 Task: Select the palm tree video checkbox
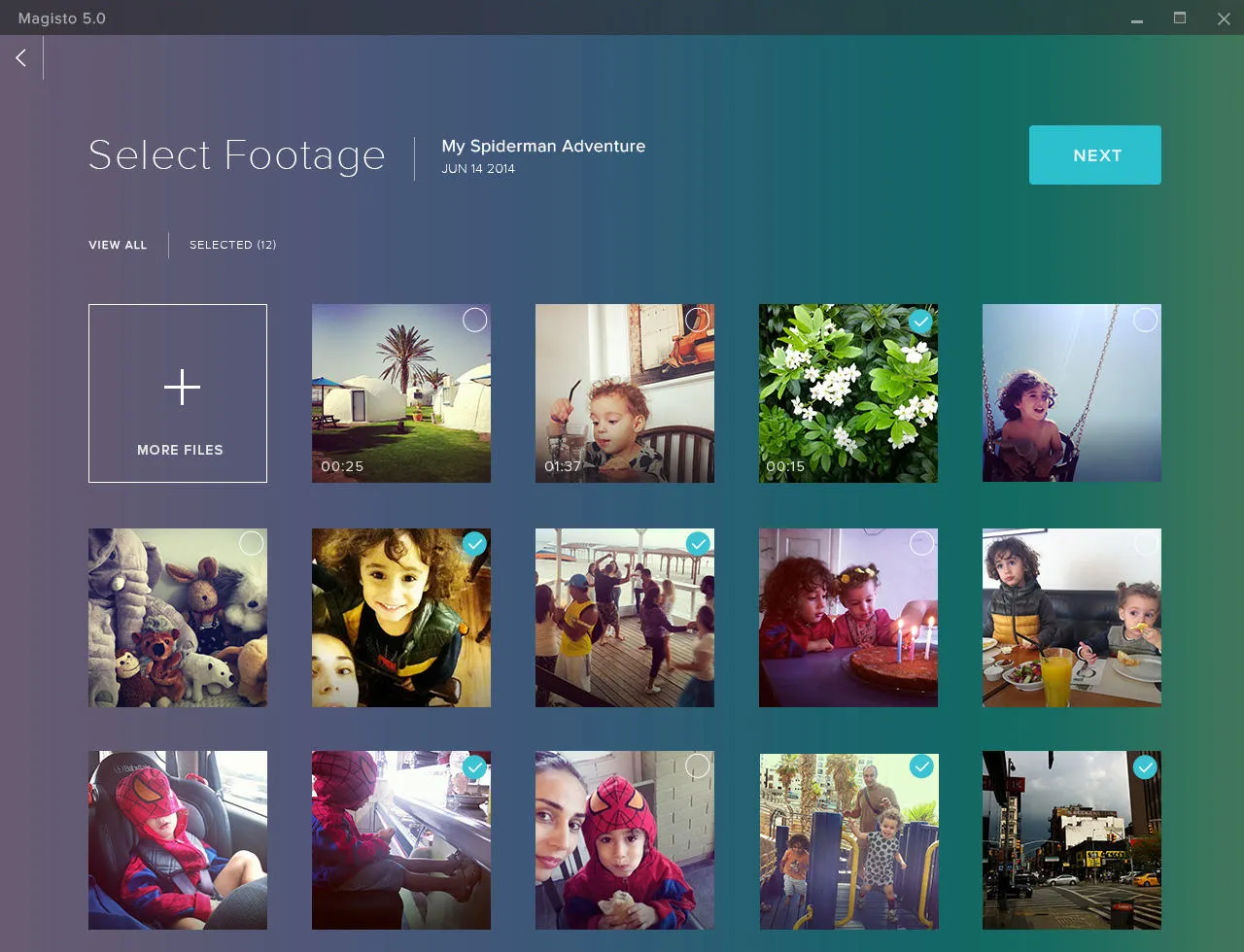click(474, 321)
